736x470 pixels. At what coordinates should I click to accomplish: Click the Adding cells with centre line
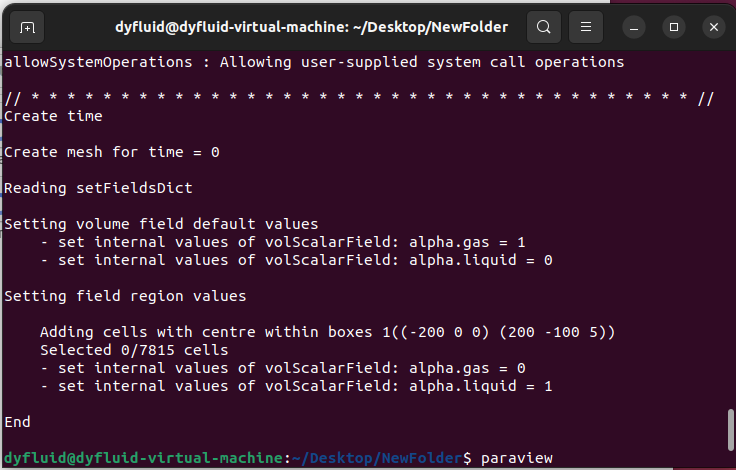[x=327, y=332]
